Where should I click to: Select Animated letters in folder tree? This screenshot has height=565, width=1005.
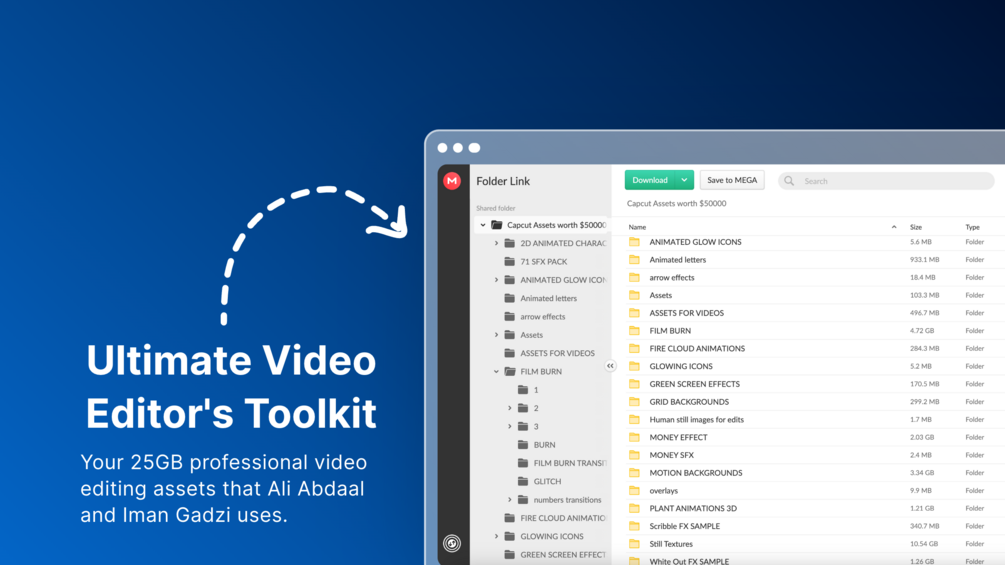(x=549, y=299)
